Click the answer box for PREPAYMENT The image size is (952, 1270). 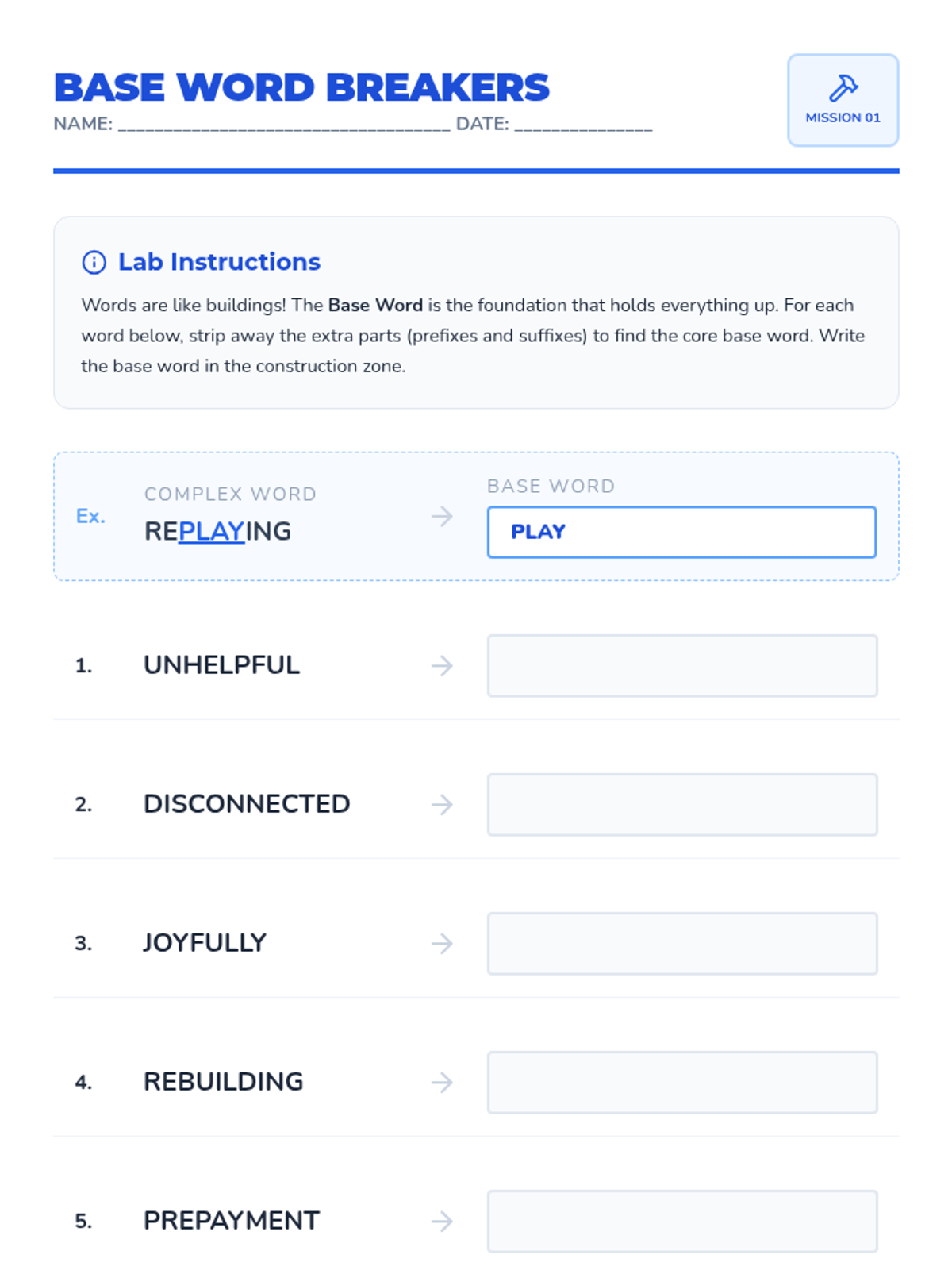pos(682,1221)
